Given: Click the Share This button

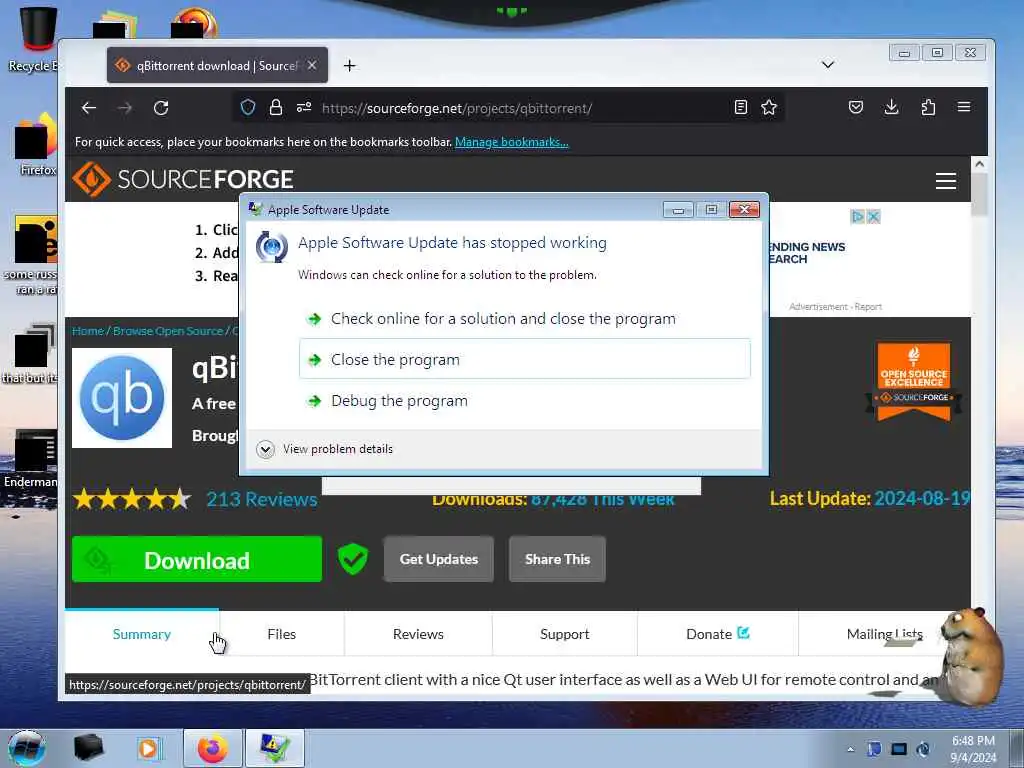Looking at the screenshot, I should pyautogui.click(x=557, y=559).
